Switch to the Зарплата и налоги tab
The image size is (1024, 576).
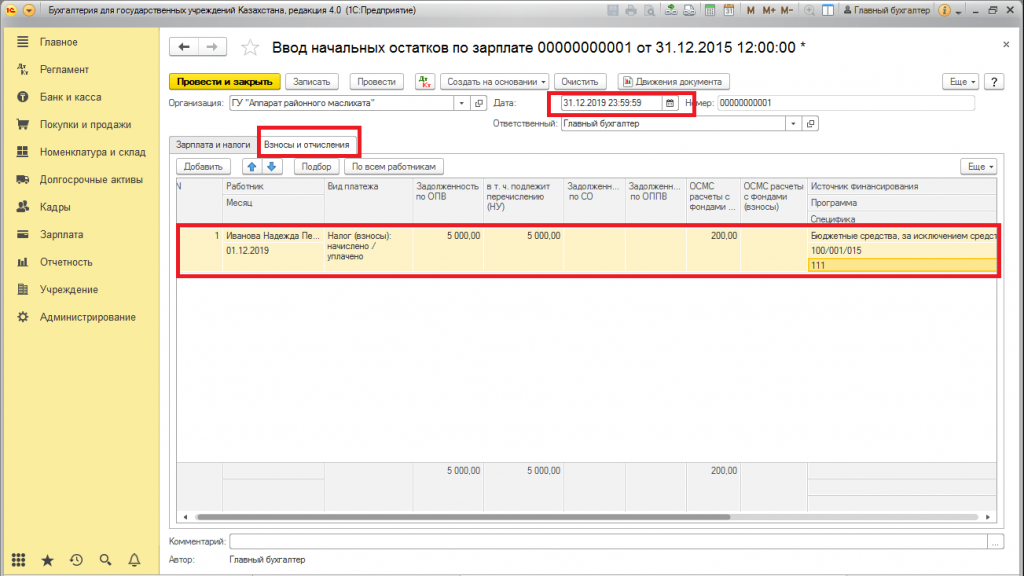point(212,145)
